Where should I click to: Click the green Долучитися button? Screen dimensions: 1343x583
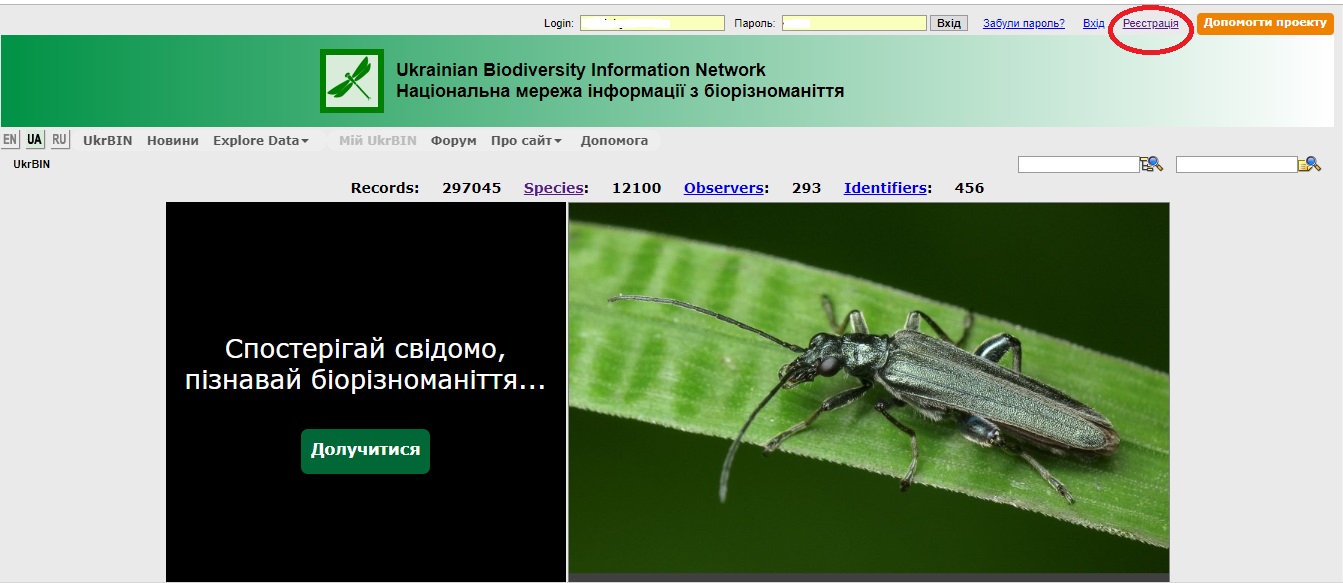tap(365, 451)
